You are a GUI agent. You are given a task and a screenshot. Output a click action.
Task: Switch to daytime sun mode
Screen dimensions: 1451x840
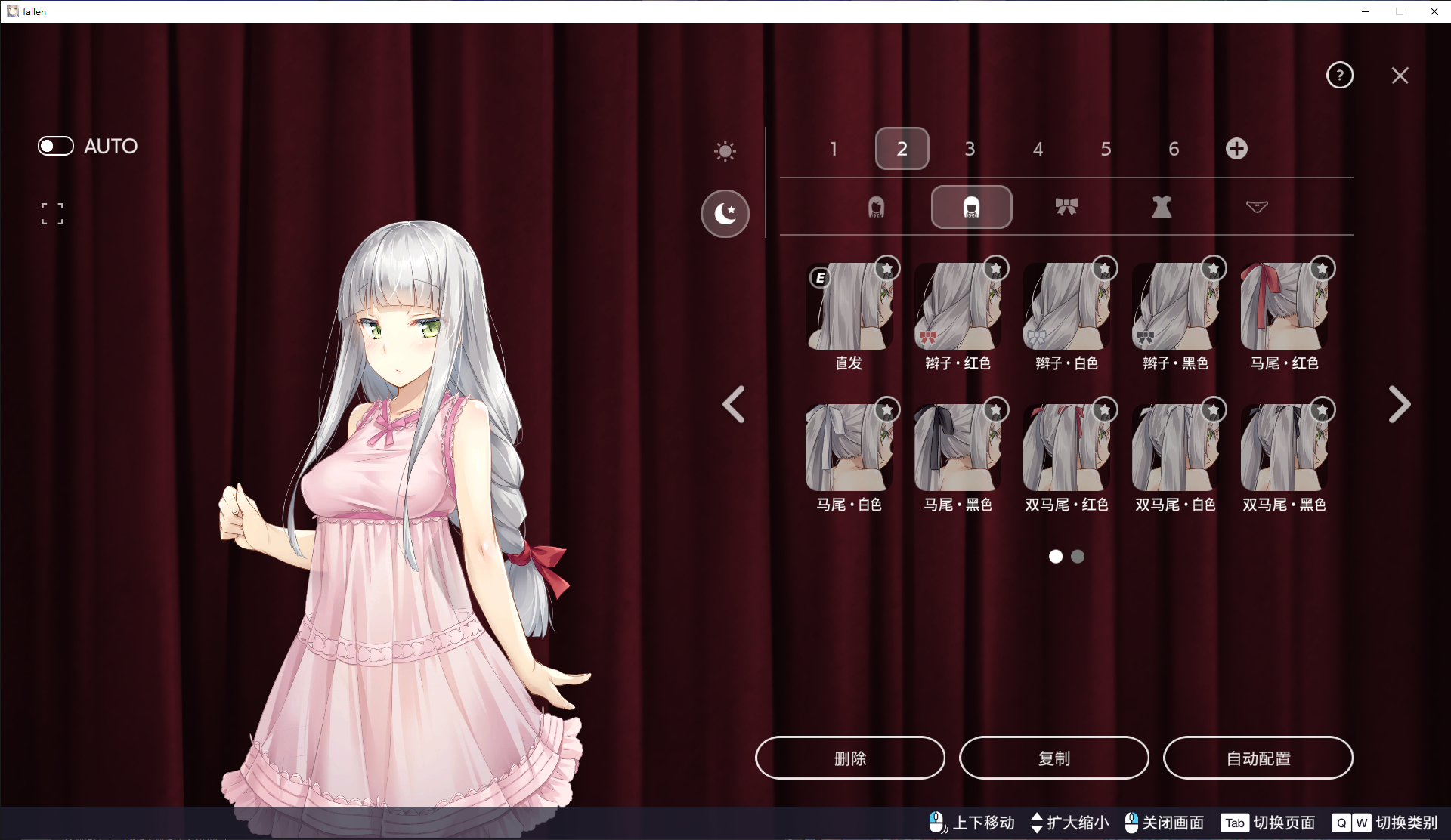coord(725,151)
